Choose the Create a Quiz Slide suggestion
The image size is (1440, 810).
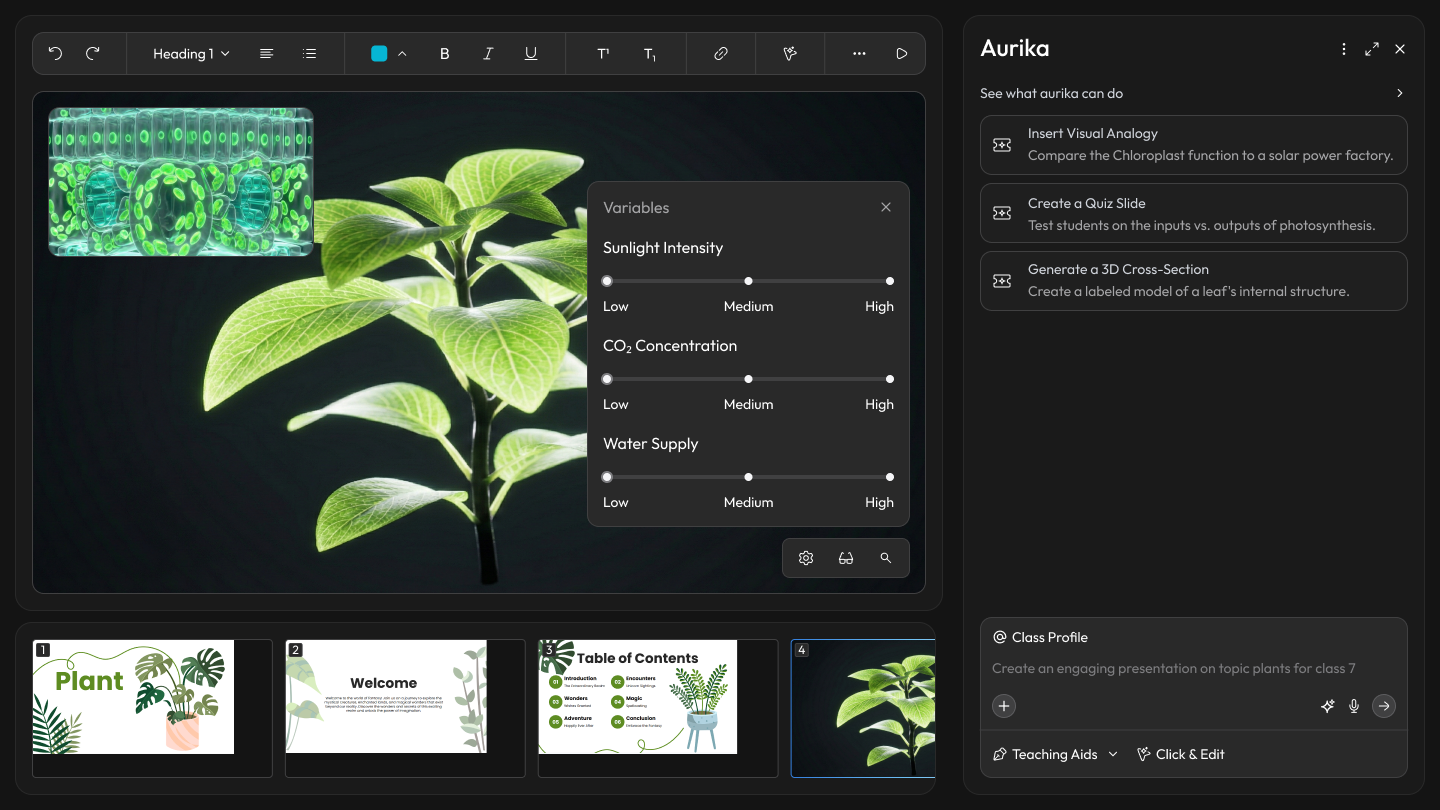pyautogui.click(x=1193, y=213)
